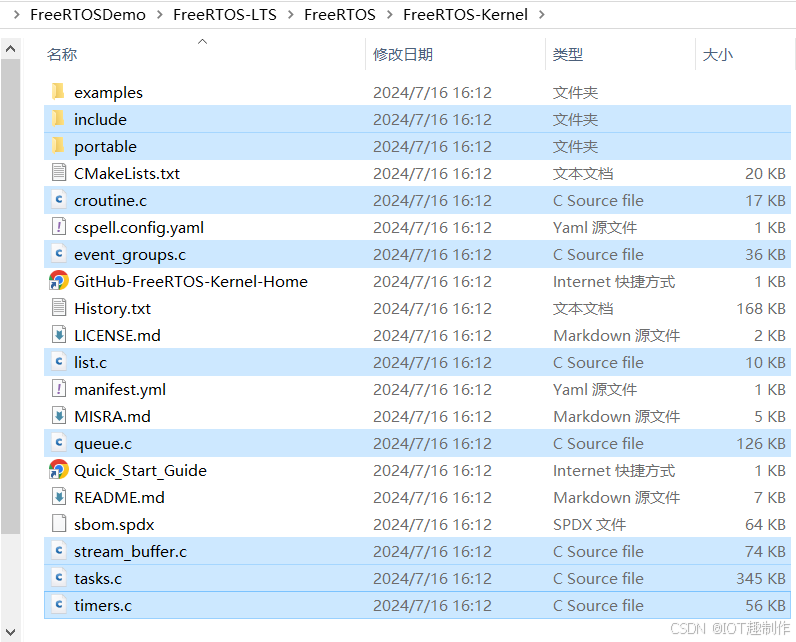Click the README.md markdown icon
This screenshot has height=642, width=796.
[59, 496]
